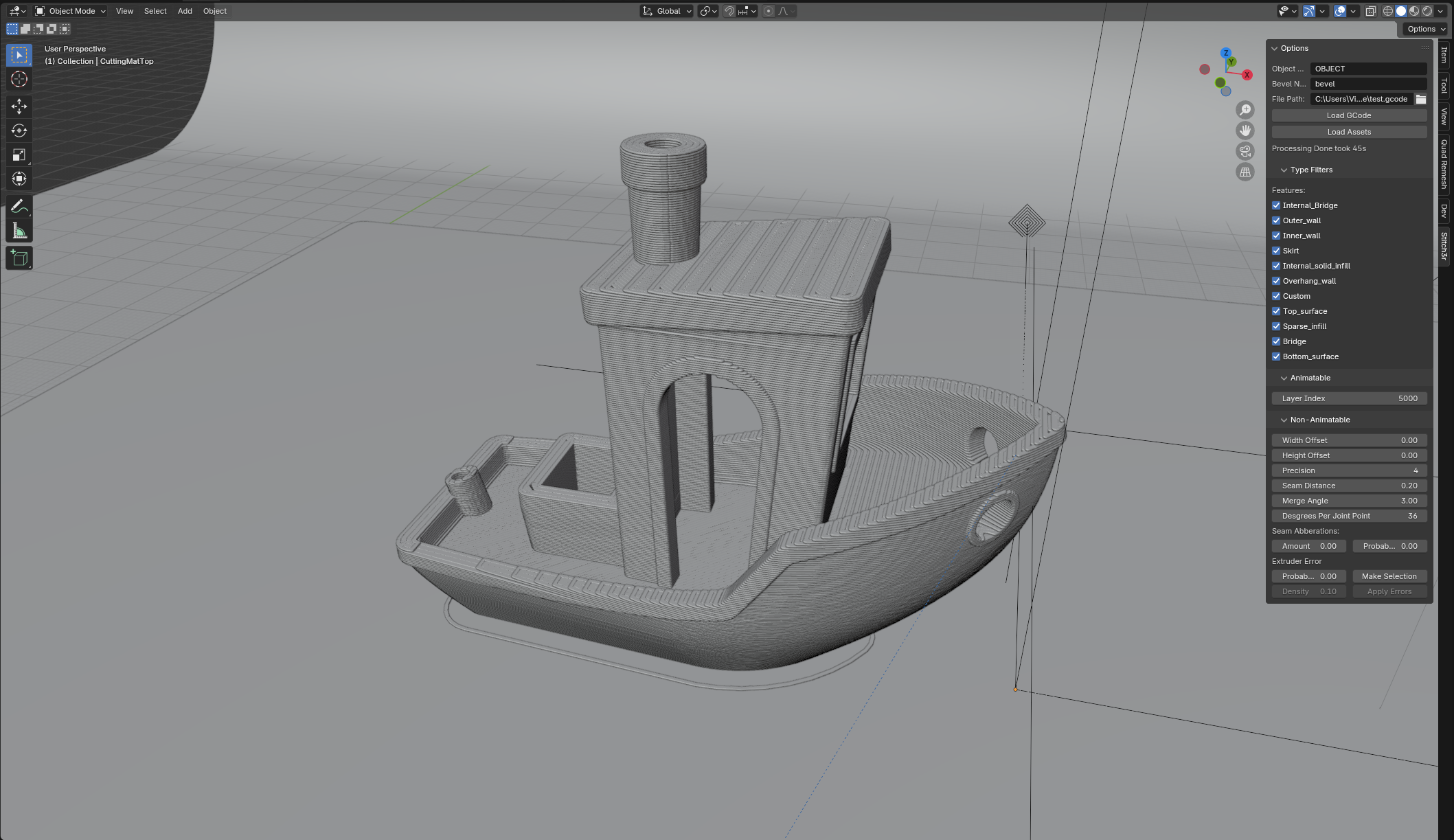Disable the Sparse_infill checkbox

coord(1276,326)
